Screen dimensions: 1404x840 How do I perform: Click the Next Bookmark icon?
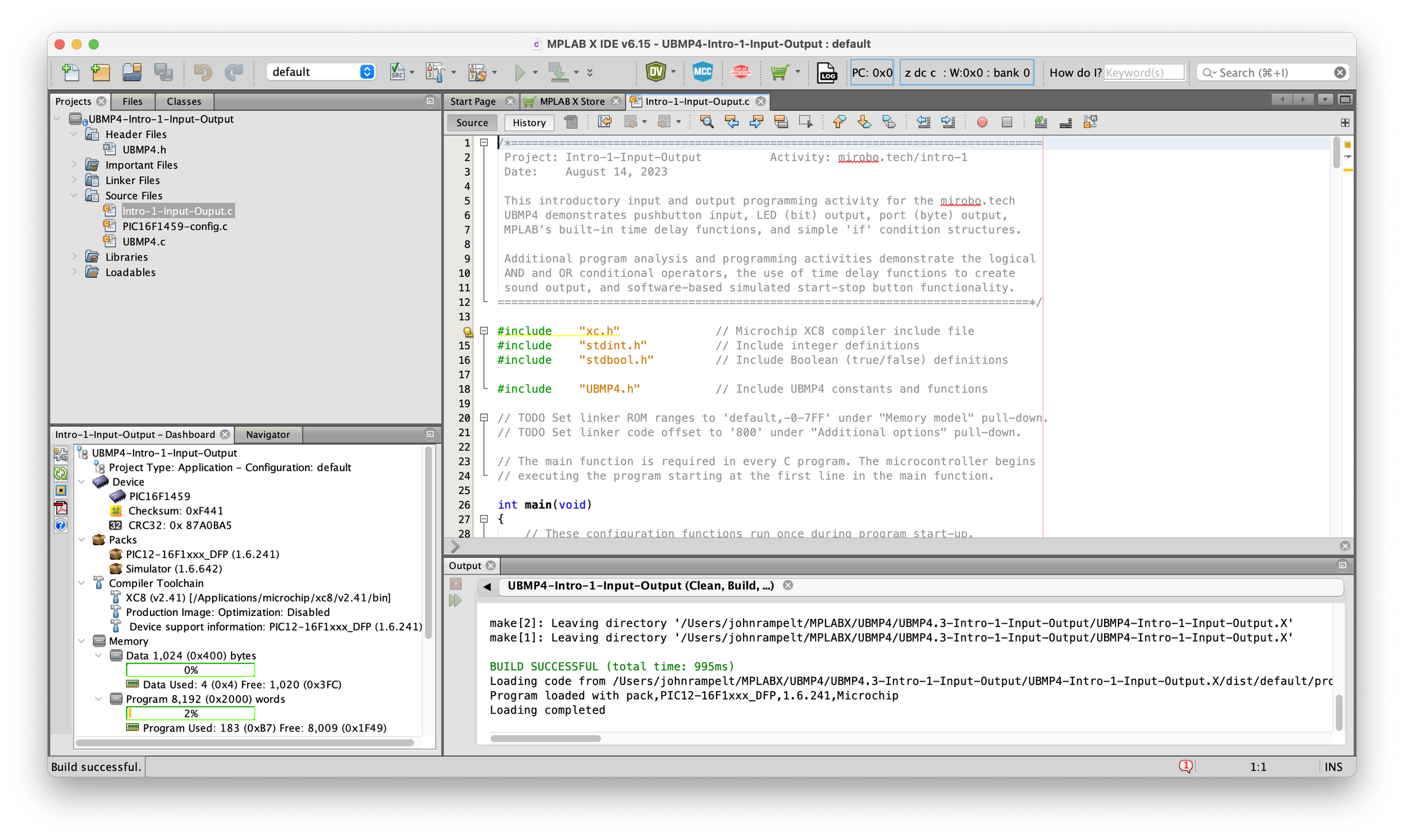point(864,122)
